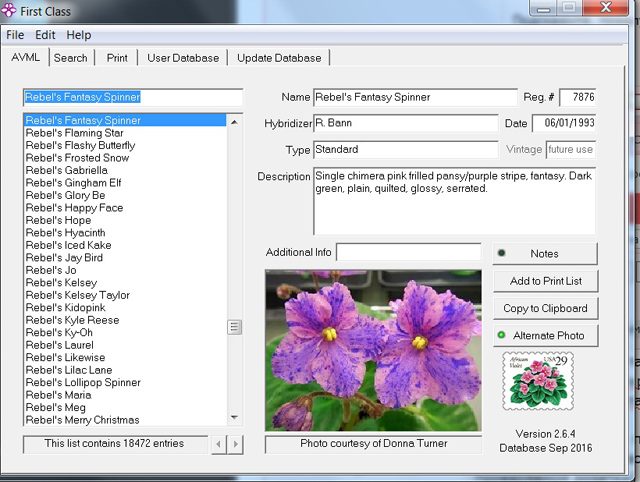The width and height of the screenshot is (640, 482).
Task: Click the Notes button
Action: 545,253
